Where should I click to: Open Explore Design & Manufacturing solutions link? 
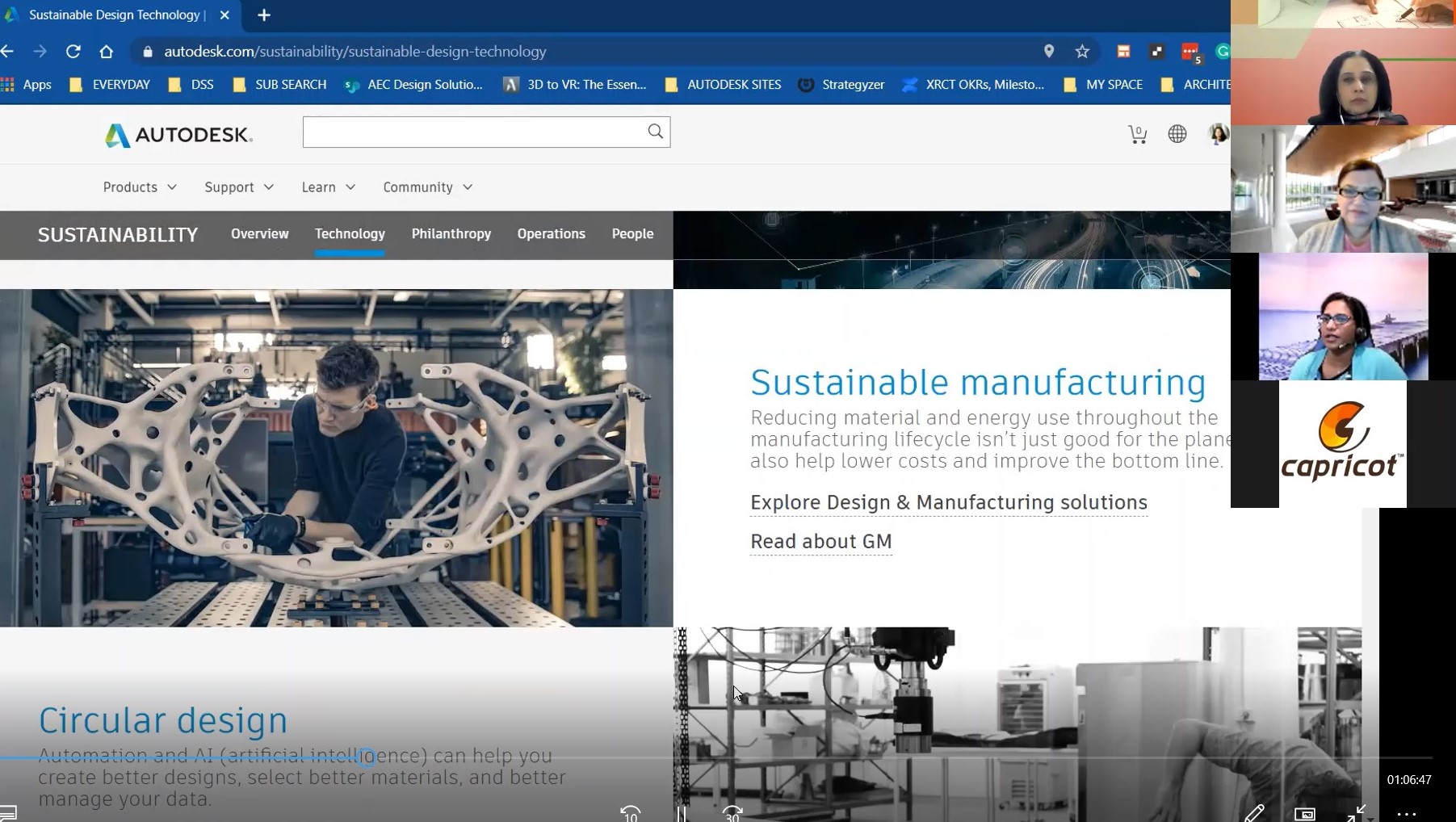[x=948, y=501]
